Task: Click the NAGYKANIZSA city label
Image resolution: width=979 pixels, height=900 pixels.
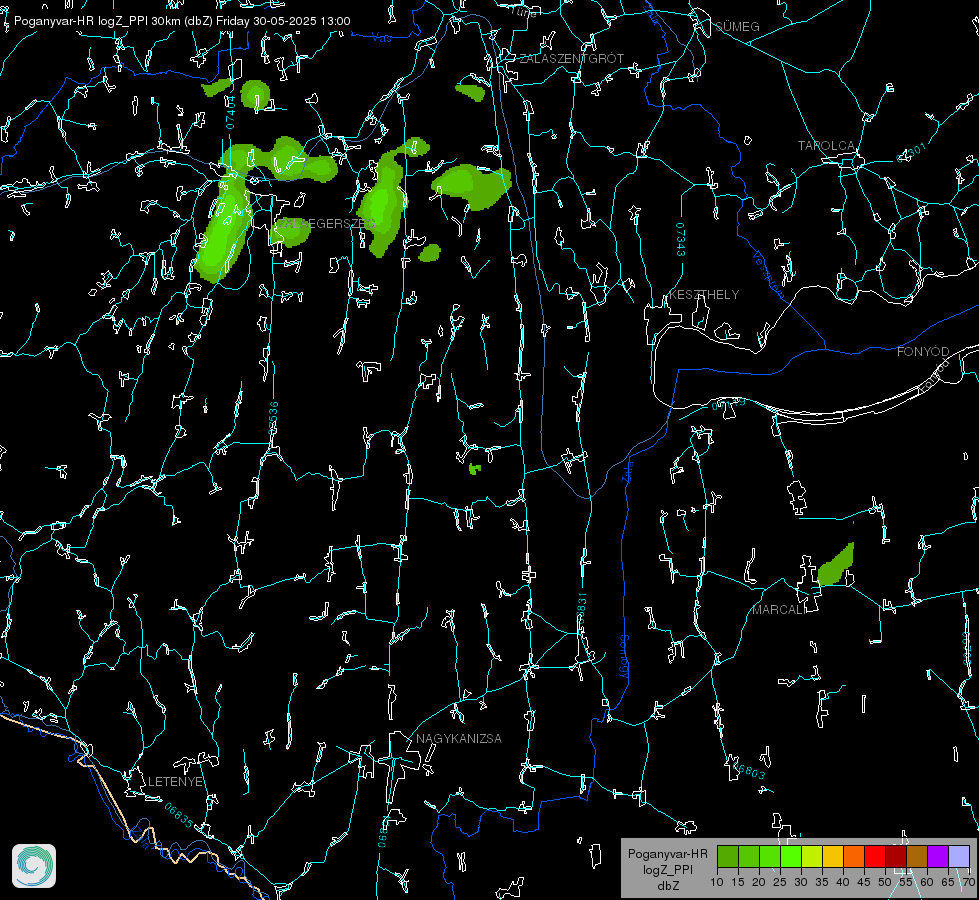Action: coord(459,738)
